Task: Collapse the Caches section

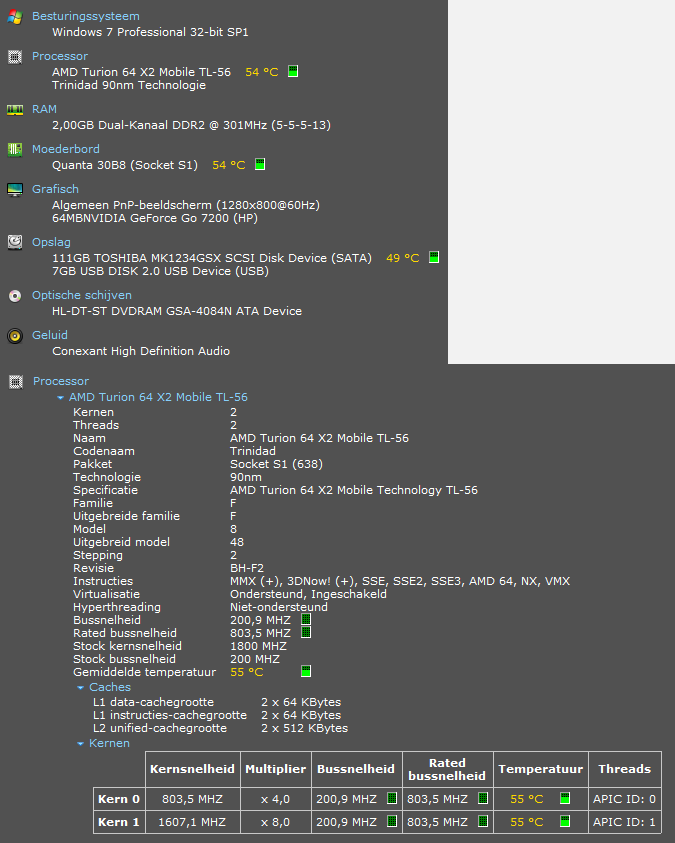Action: tap(81, 688)
